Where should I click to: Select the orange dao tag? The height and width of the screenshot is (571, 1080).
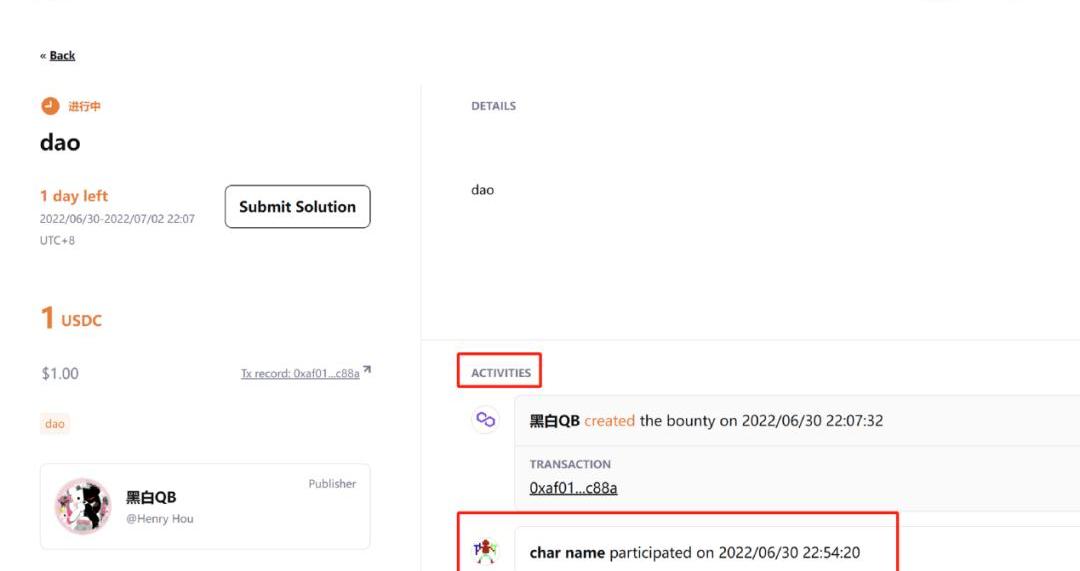pos(55,424)
